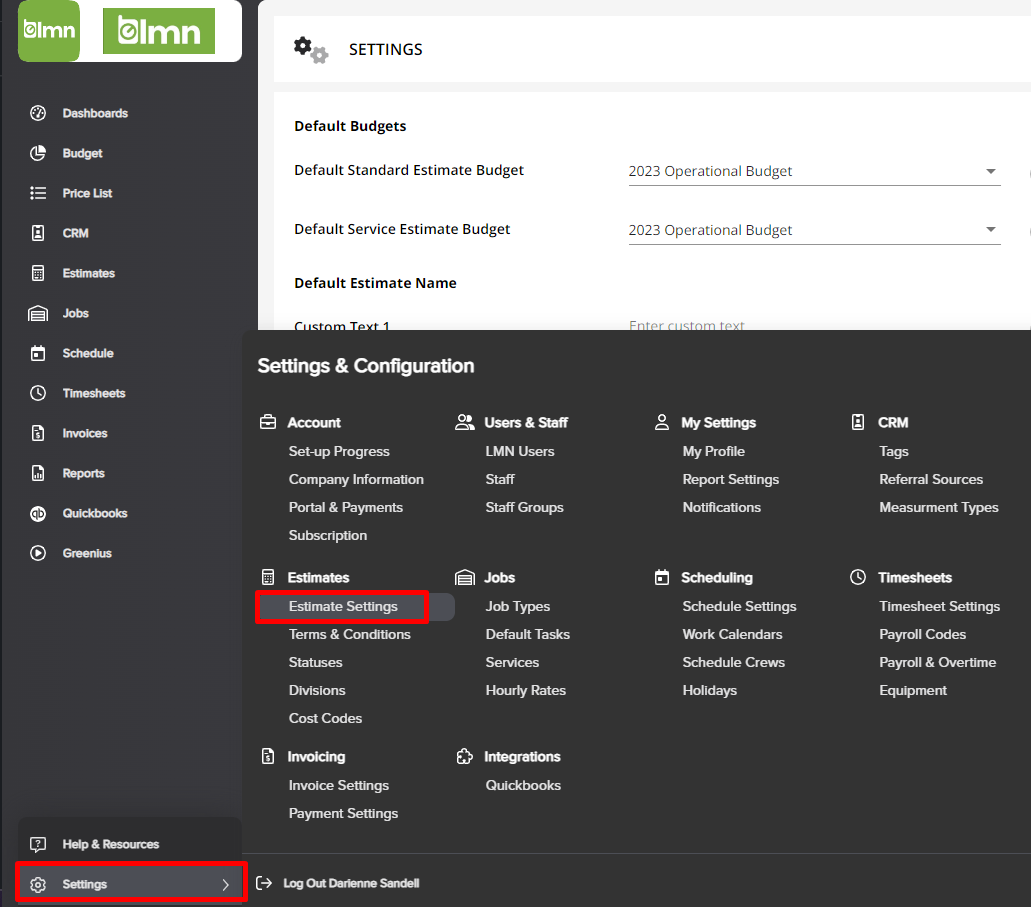Open Company Information settings
The height and width of the screenshot is (907, 1031).
coord(356,479)
